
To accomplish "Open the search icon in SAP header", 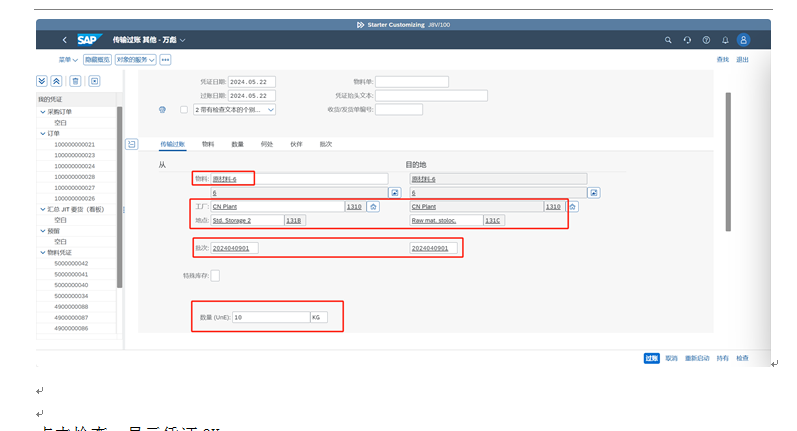I will click(x=669, y=40).
